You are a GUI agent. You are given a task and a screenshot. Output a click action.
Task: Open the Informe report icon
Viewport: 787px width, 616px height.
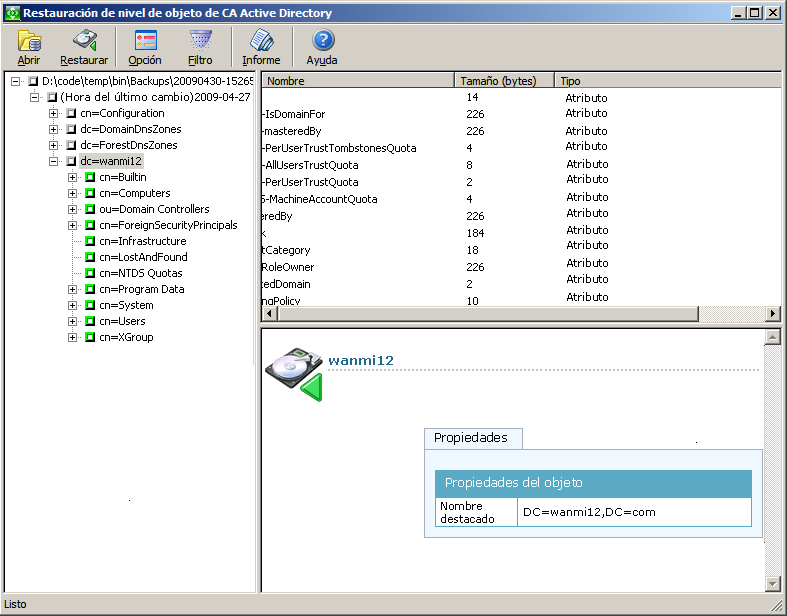(x=261, y=41)
